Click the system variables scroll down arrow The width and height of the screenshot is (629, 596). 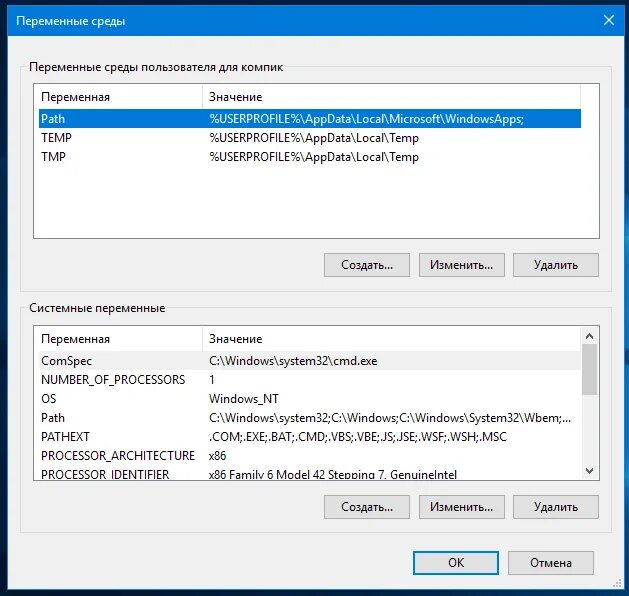(x=589, y=470)
